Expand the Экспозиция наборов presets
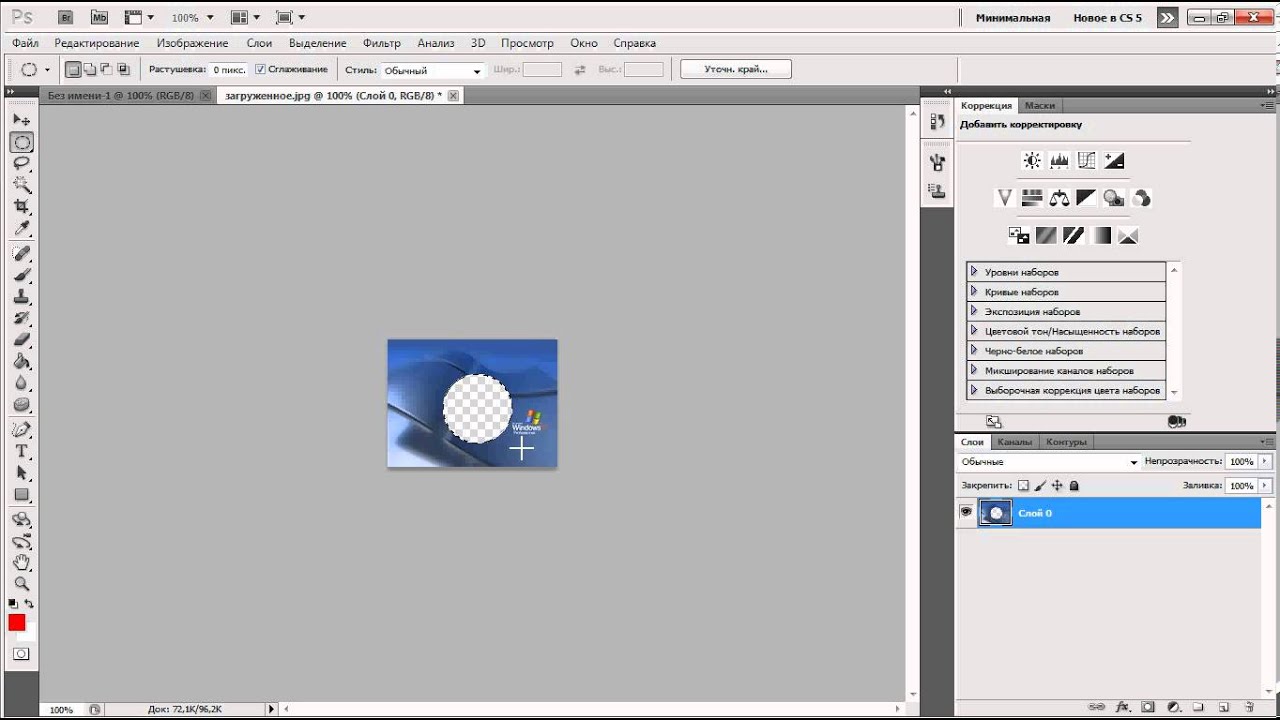This screenshot has width=1280, height=720. point(974,311)
